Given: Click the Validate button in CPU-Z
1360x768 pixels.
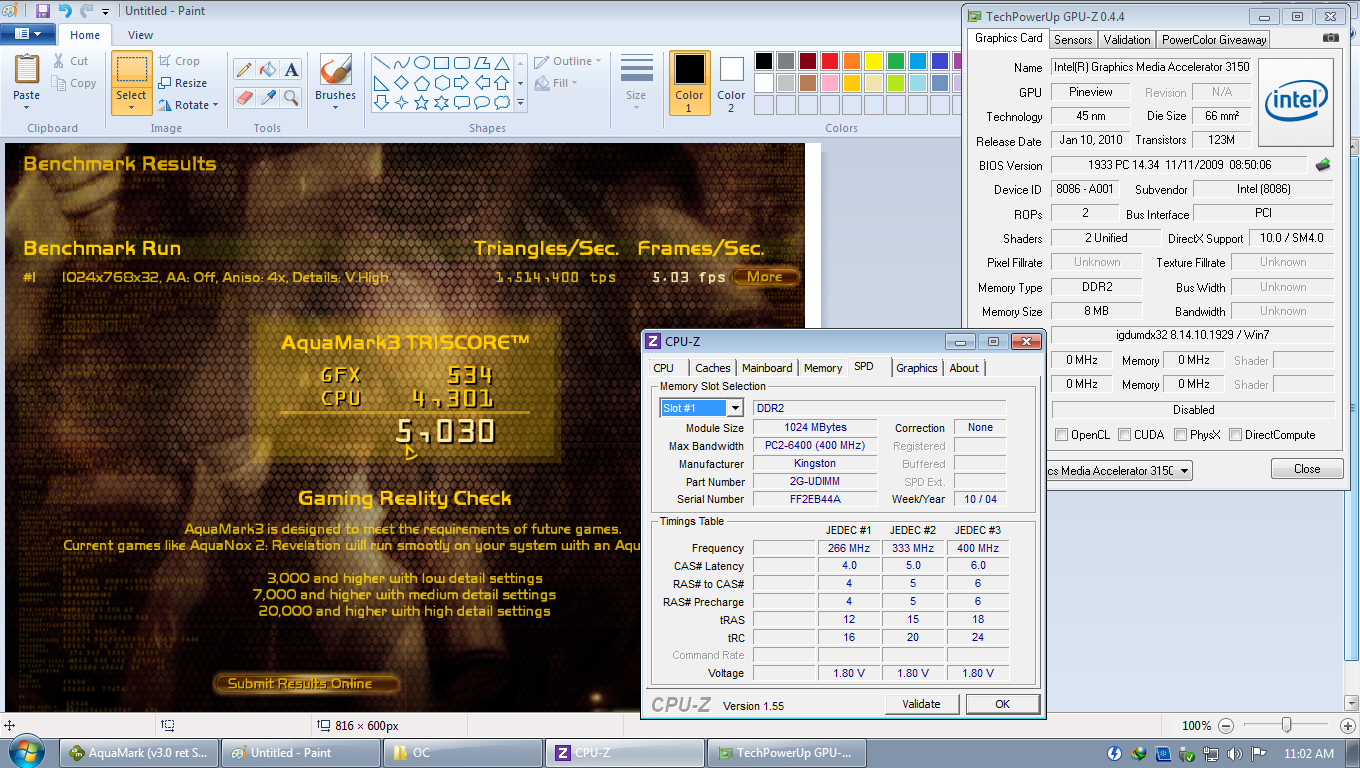Looking at the screenshot, I should tap(921, 704).
